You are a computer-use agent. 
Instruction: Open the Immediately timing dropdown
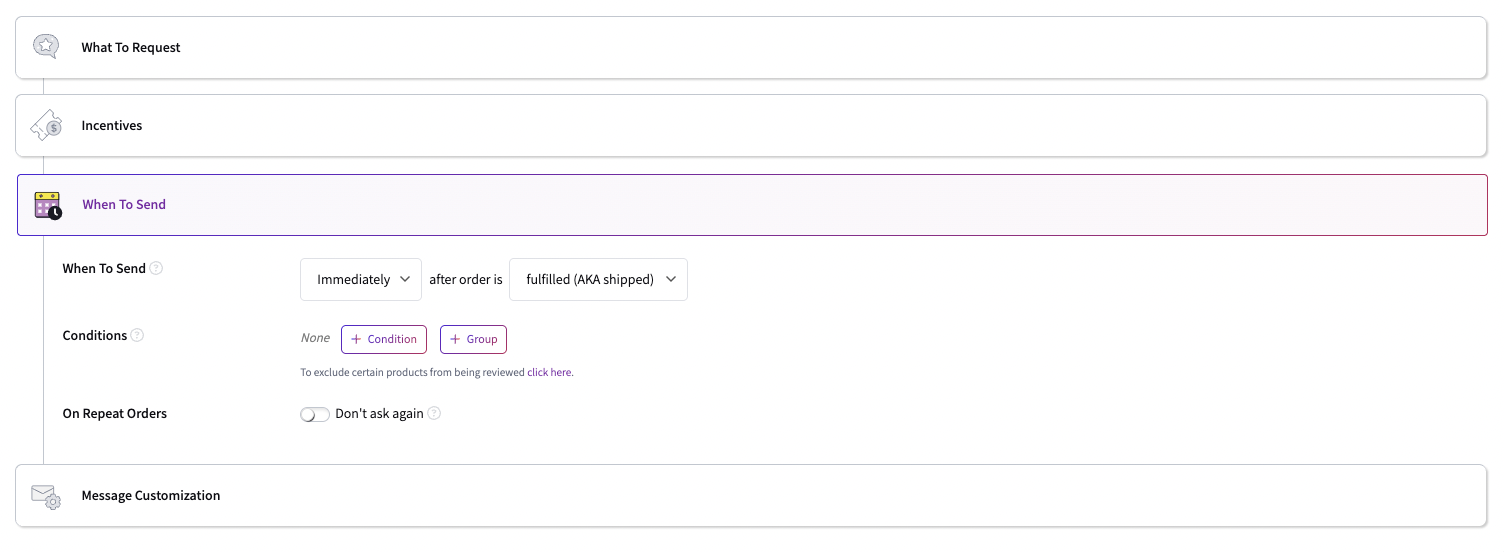pyautogui.click(x=361, y=280)
